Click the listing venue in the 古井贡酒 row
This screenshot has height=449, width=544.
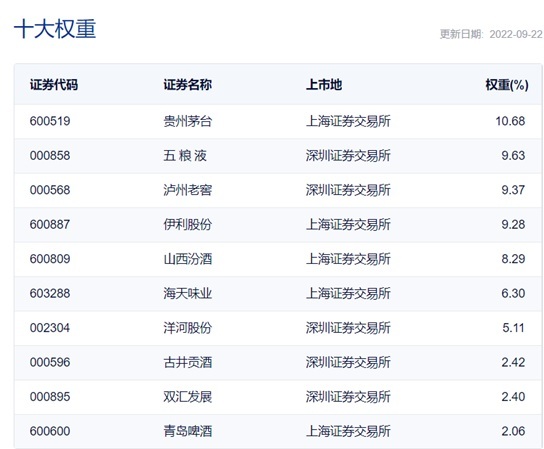coord(348,362)
